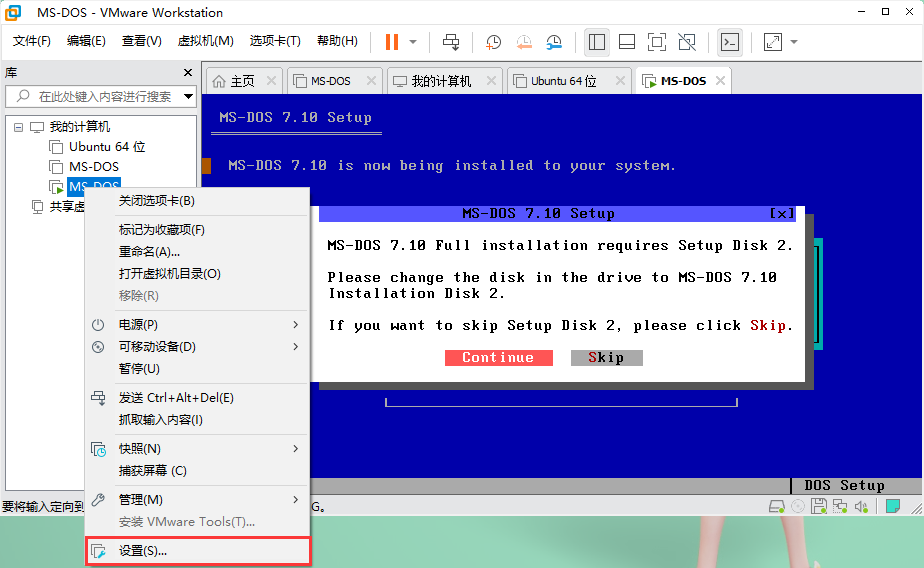Click the message log status bar icon
Image resolution: width=924 pixels, height=568 pixels.
click(x=893, y=506)
